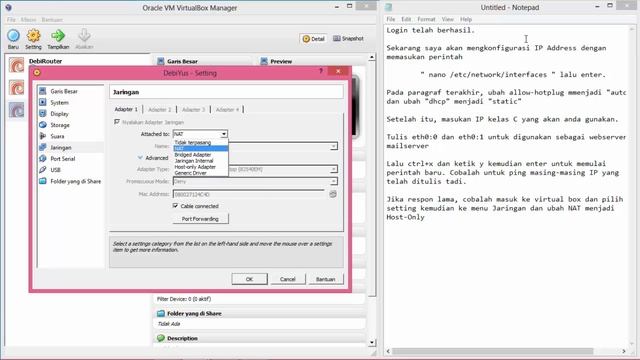
Task: Click Garis Besar panel header in manager
Action: 182,61
